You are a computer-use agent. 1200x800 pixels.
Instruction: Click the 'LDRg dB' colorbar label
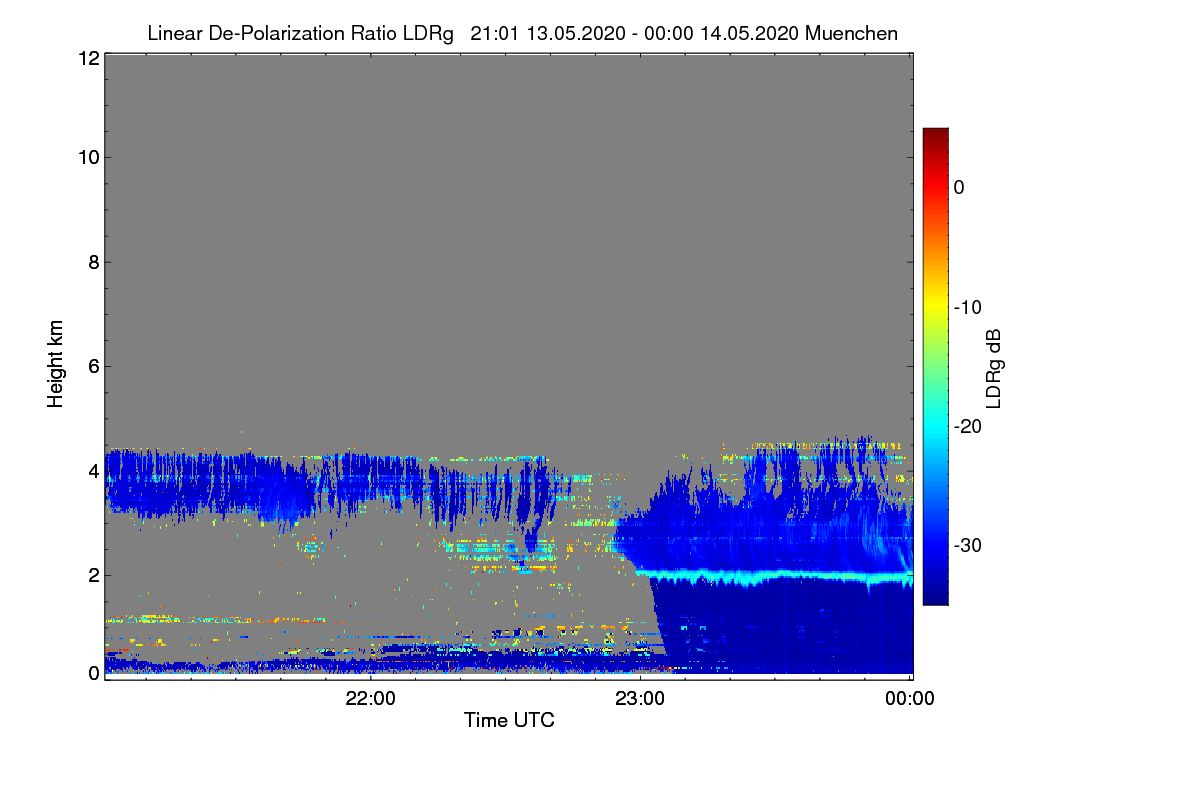pyautogui.click(x=993, y=367)
